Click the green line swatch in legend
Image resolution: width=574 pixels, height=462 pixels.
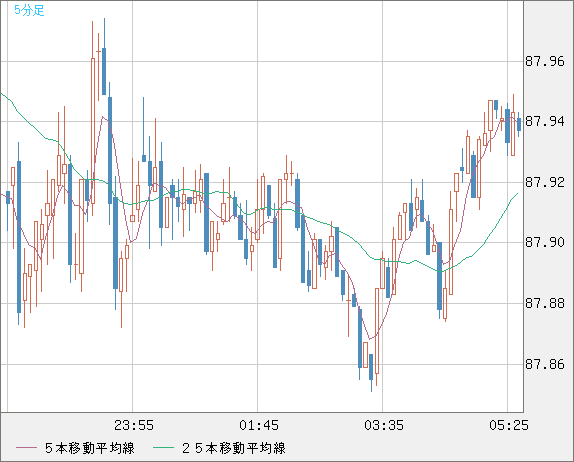tap(163, 448)
